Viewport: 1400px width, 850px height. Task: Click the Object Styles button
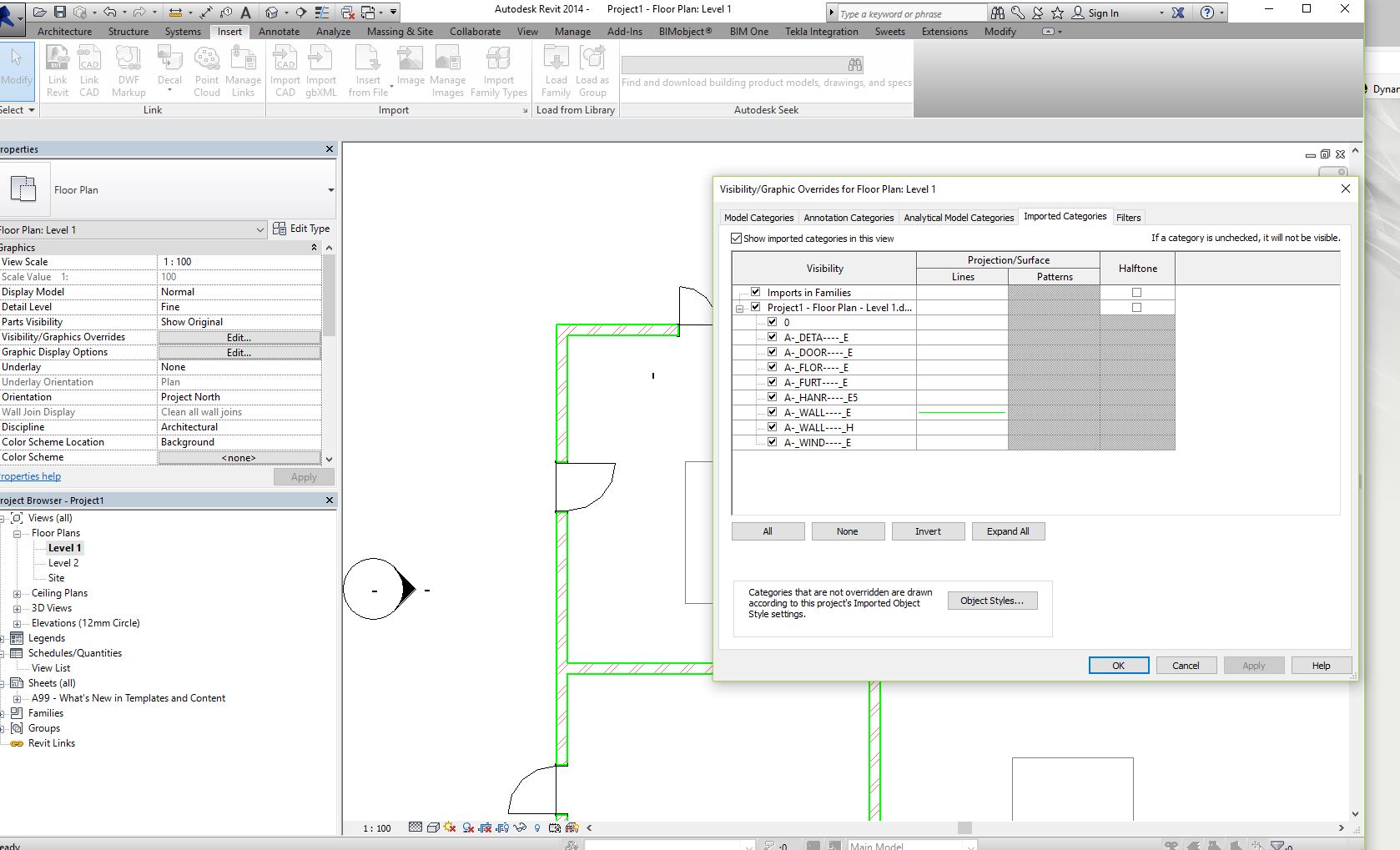pos(992,600)
